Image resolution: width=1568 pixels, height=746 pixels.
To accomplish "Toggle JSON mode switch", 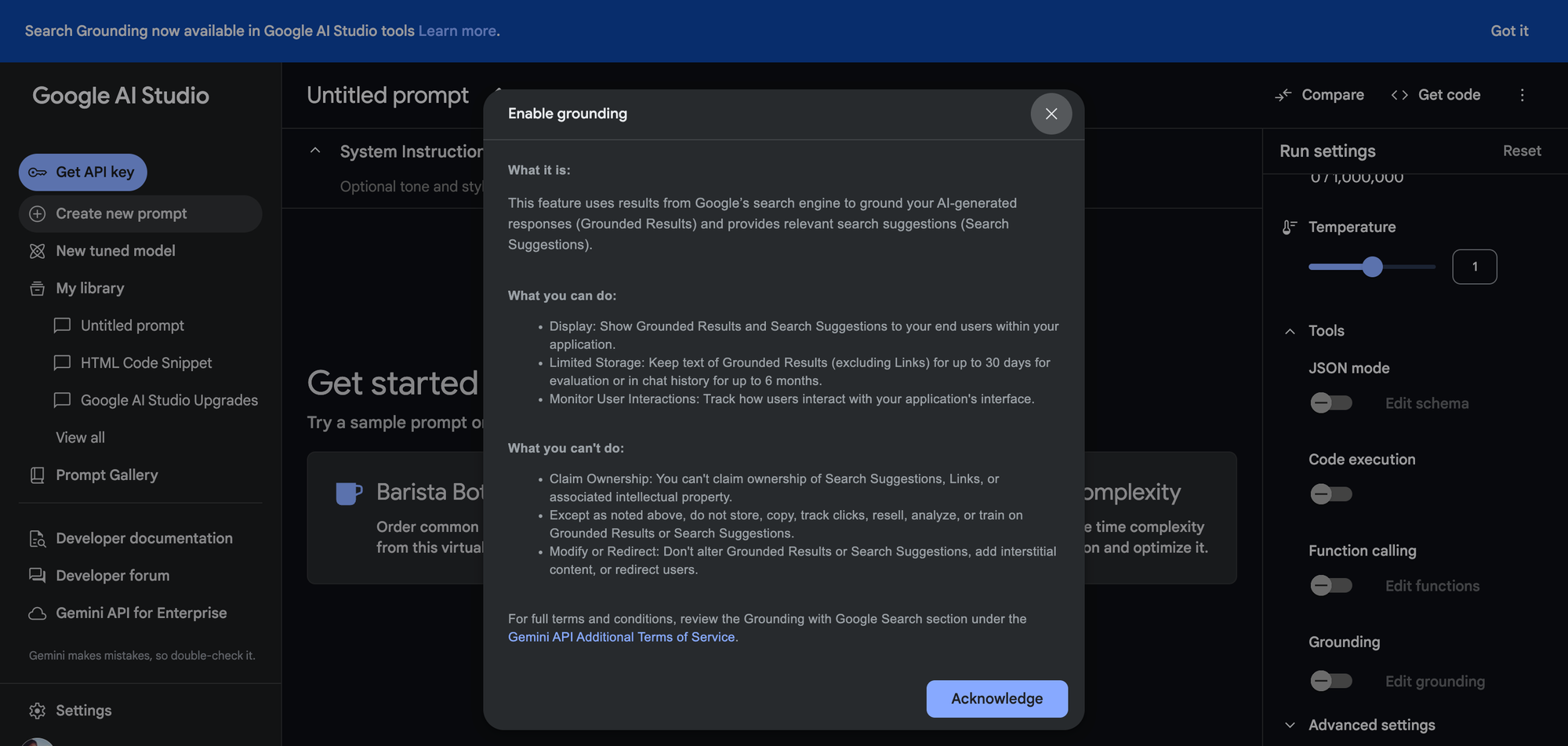I will coord(1331,403).
